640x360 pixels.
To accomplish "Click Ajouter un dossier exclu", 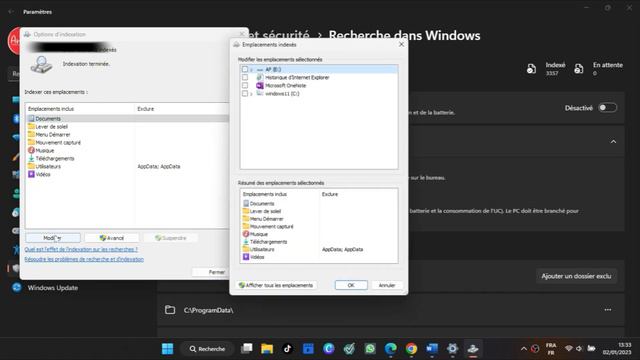I will pos(576,276).
